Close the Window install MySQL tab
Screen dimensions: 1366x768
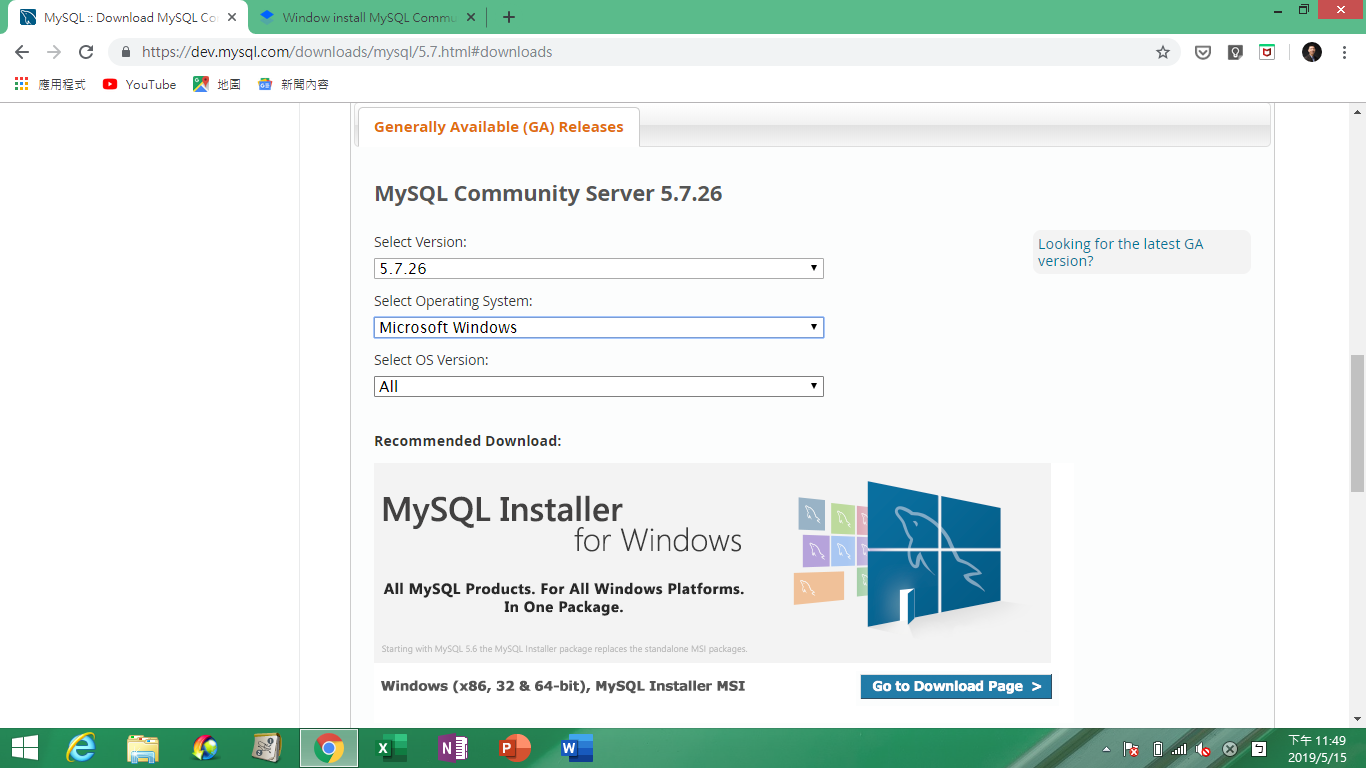point(471,18)
